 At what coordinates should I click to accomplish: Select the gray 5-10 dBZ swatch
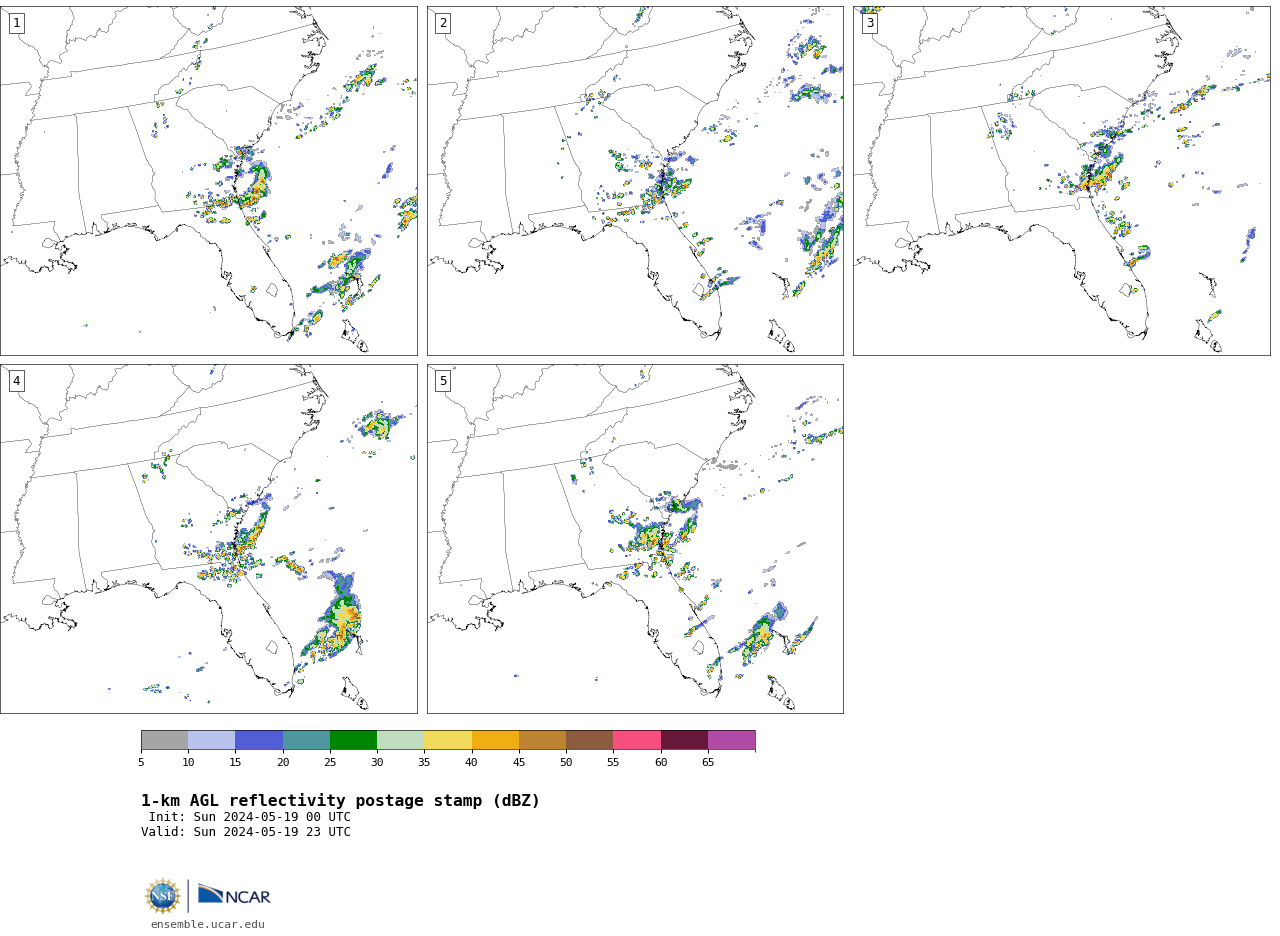pos(164,740)
